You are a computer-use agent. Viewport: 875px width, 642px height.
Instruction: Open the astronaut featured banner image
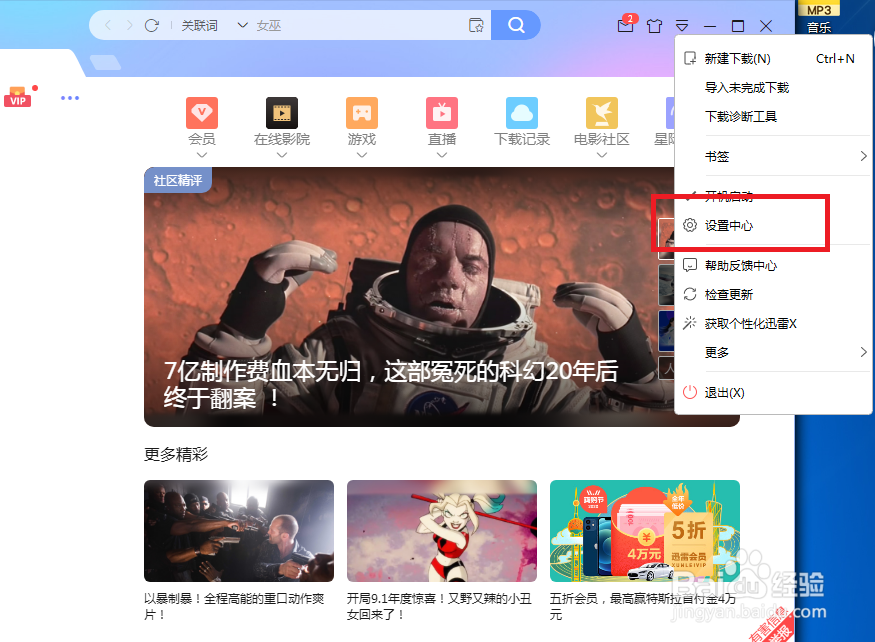click(x=408, y=297)
